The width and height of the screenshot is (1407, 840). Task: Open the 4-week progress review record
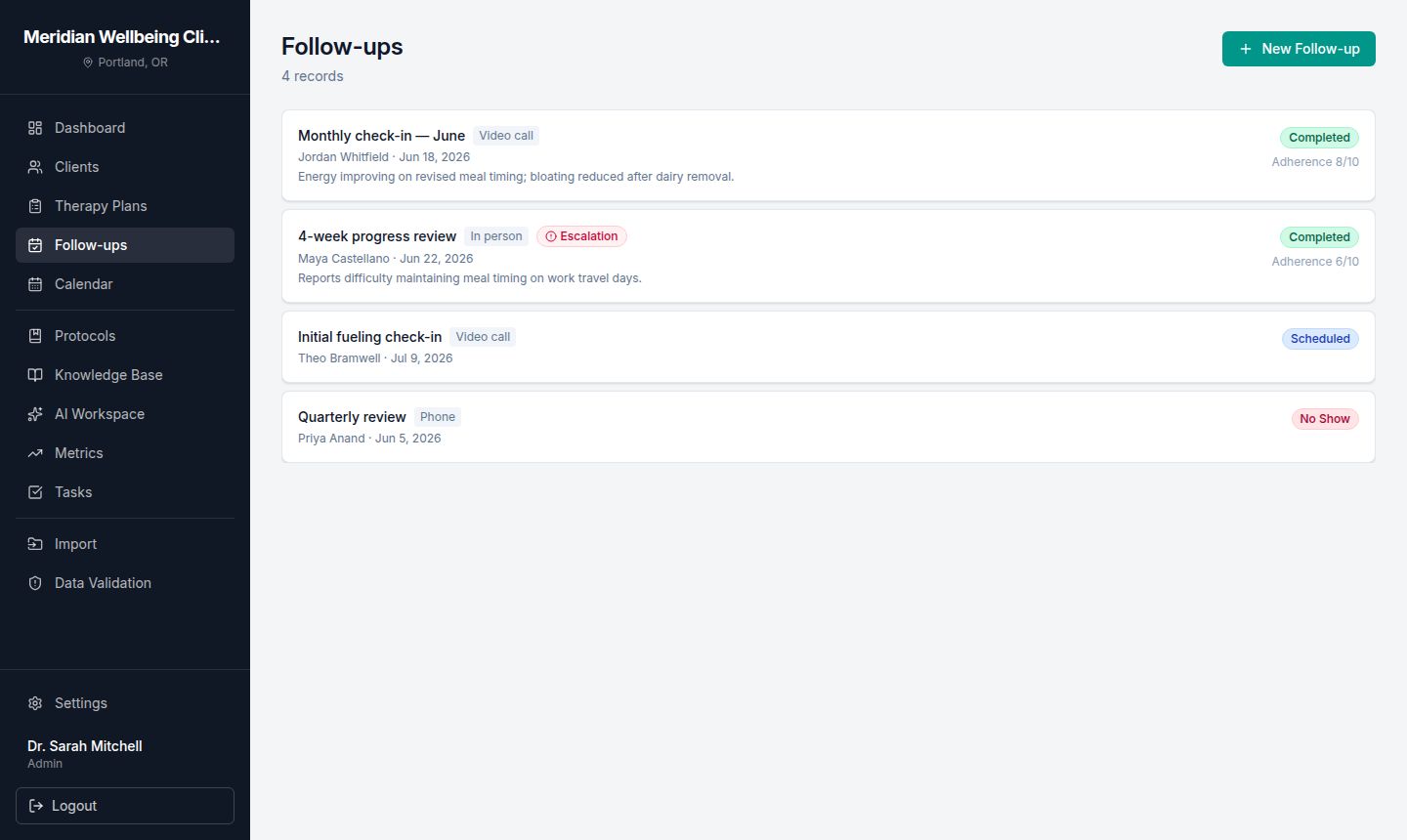(829, 256)
